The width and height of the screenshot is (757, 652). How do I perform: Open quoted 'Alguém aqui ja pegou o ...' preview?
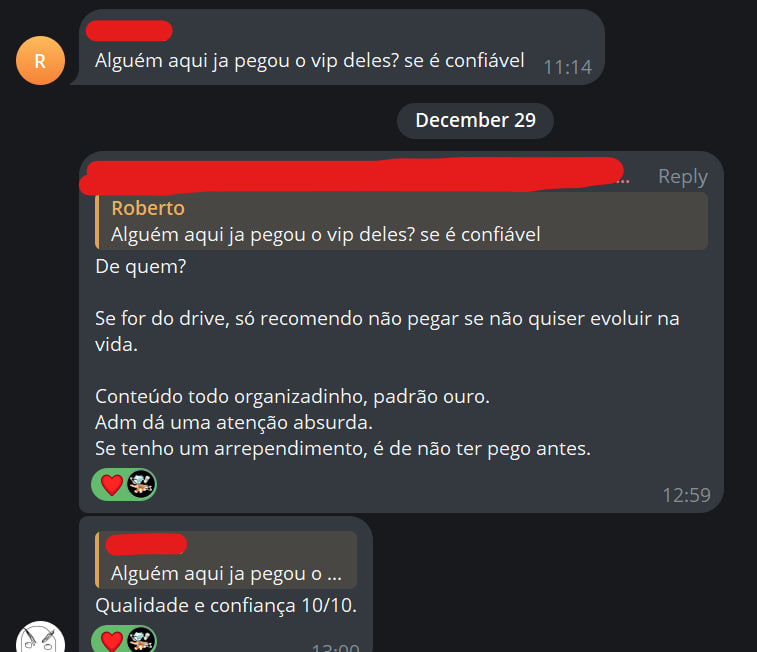[x=226, y=560]
